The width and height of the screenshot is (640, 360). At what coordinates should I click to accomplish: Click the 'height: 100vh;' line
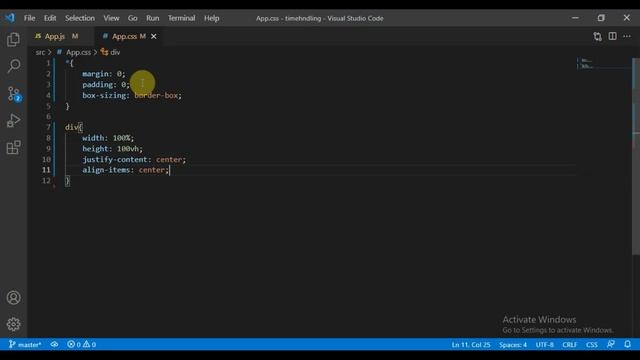(x=113, y=149)
